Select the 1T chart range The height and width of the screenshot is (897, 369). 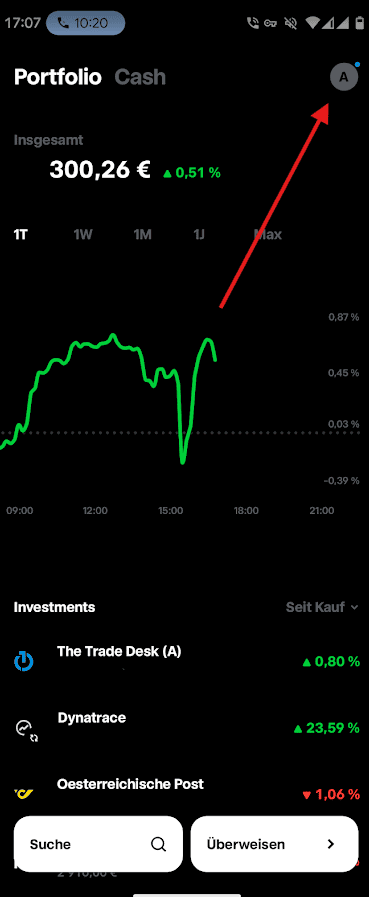tap(21, 235)
